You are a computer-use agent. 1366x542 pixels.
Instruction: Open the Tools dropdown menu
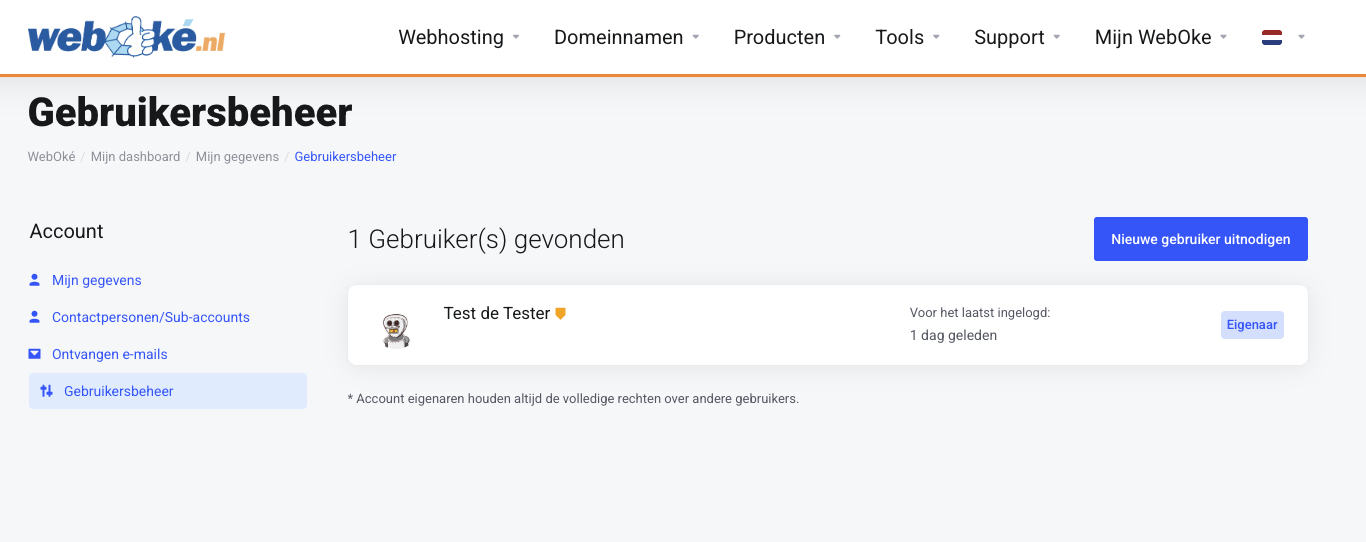click(x=907, y=37)
